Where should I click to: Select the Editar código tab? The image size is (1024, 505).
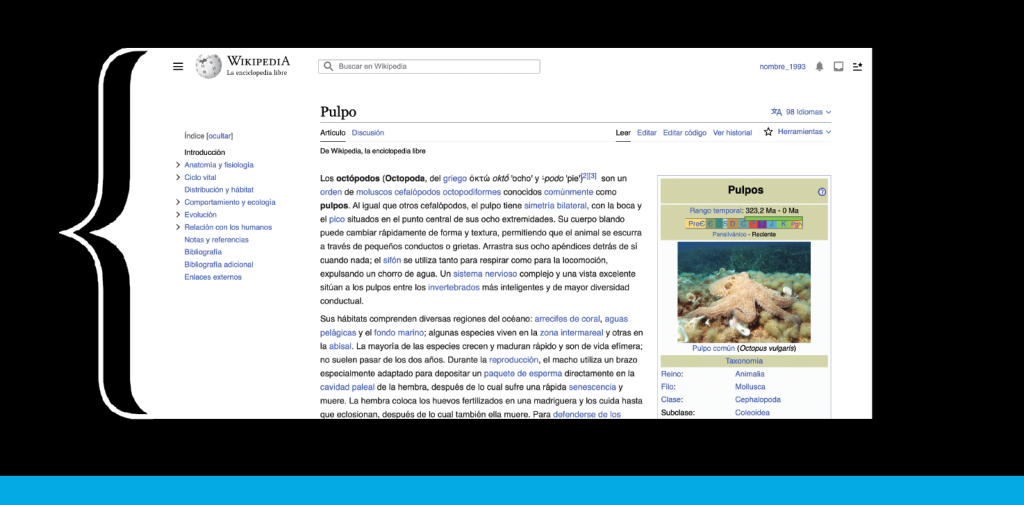[x=684, y=133]
